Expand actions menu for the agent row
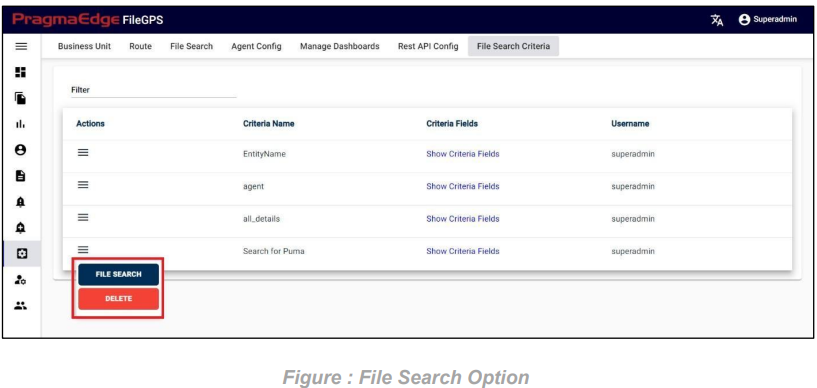The image size is (817, 388). tap(83, 185)
